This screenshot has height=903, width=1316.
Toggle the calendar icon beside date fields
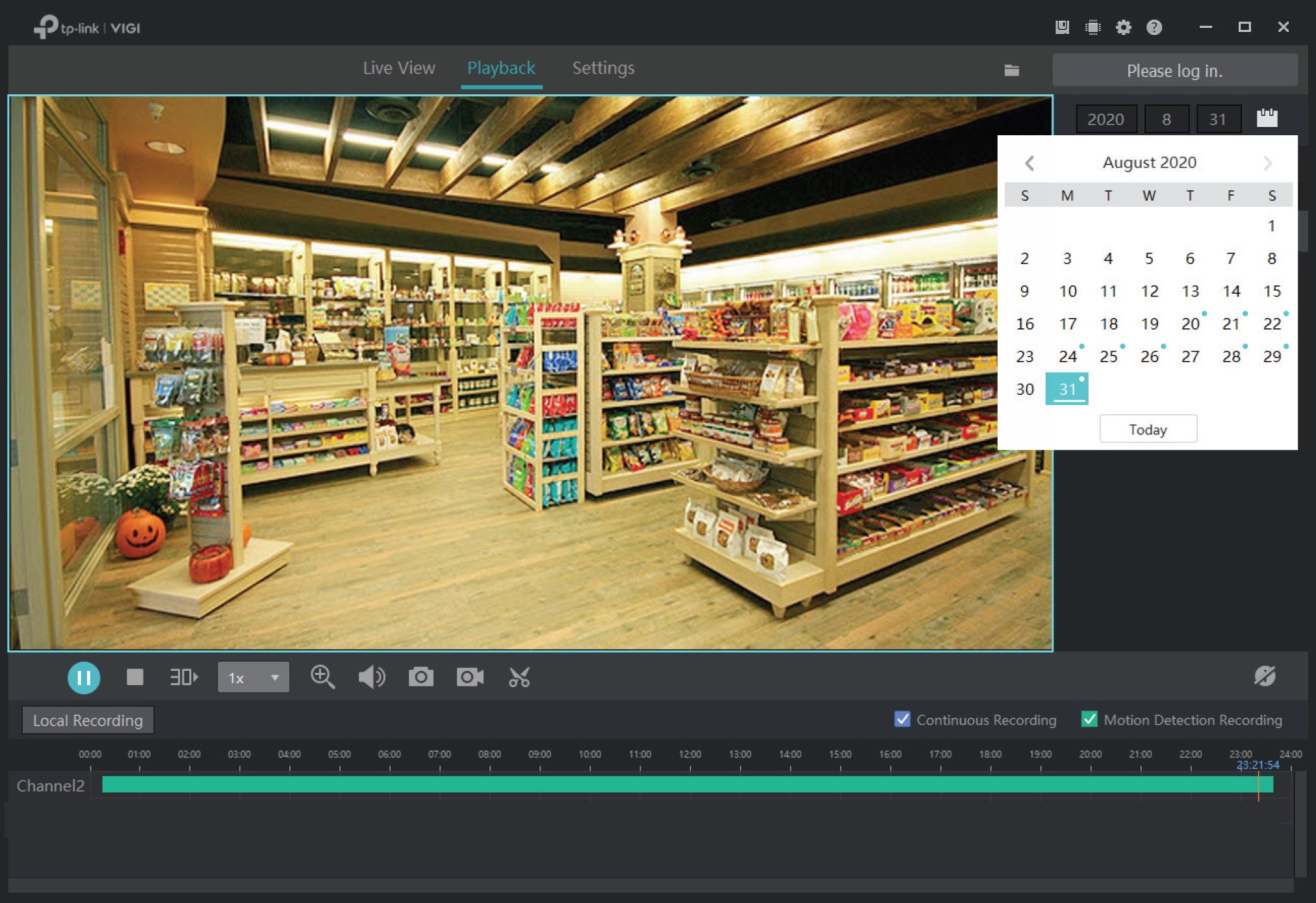tap(1267, 118)
